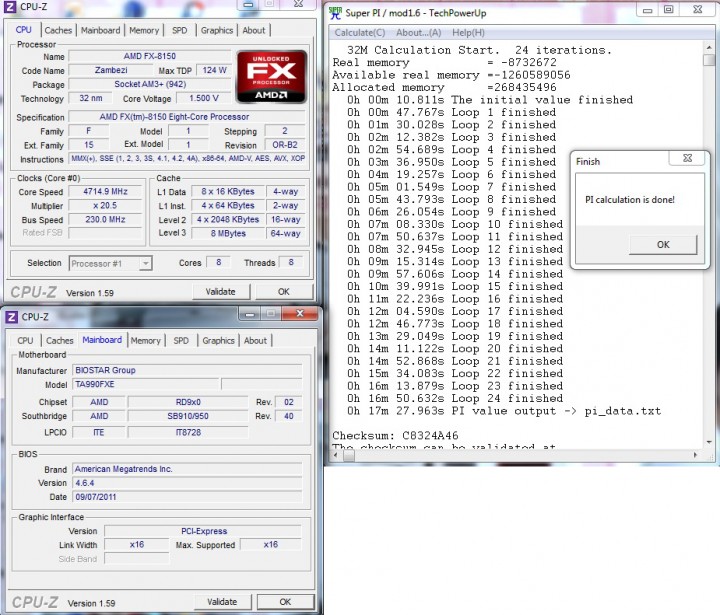Click OK in the Finish dialog
The width and height of the screenshot is (720, 615).
[x=663, y=245]
